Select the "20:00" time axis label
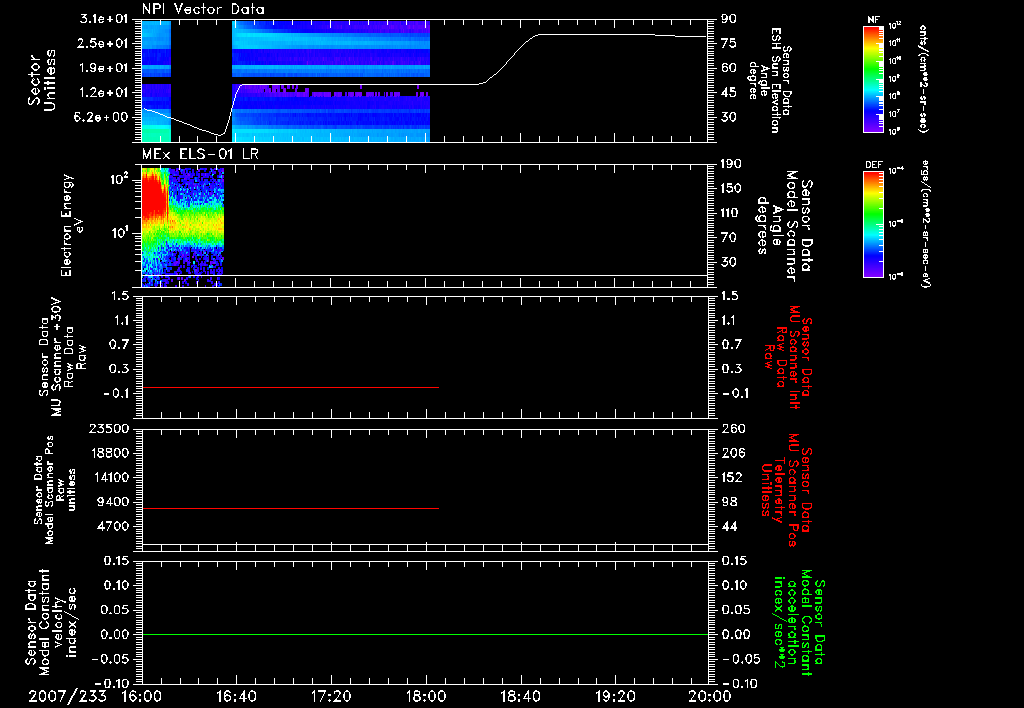The image size is (1024, 708). click(x=710, y=696)
